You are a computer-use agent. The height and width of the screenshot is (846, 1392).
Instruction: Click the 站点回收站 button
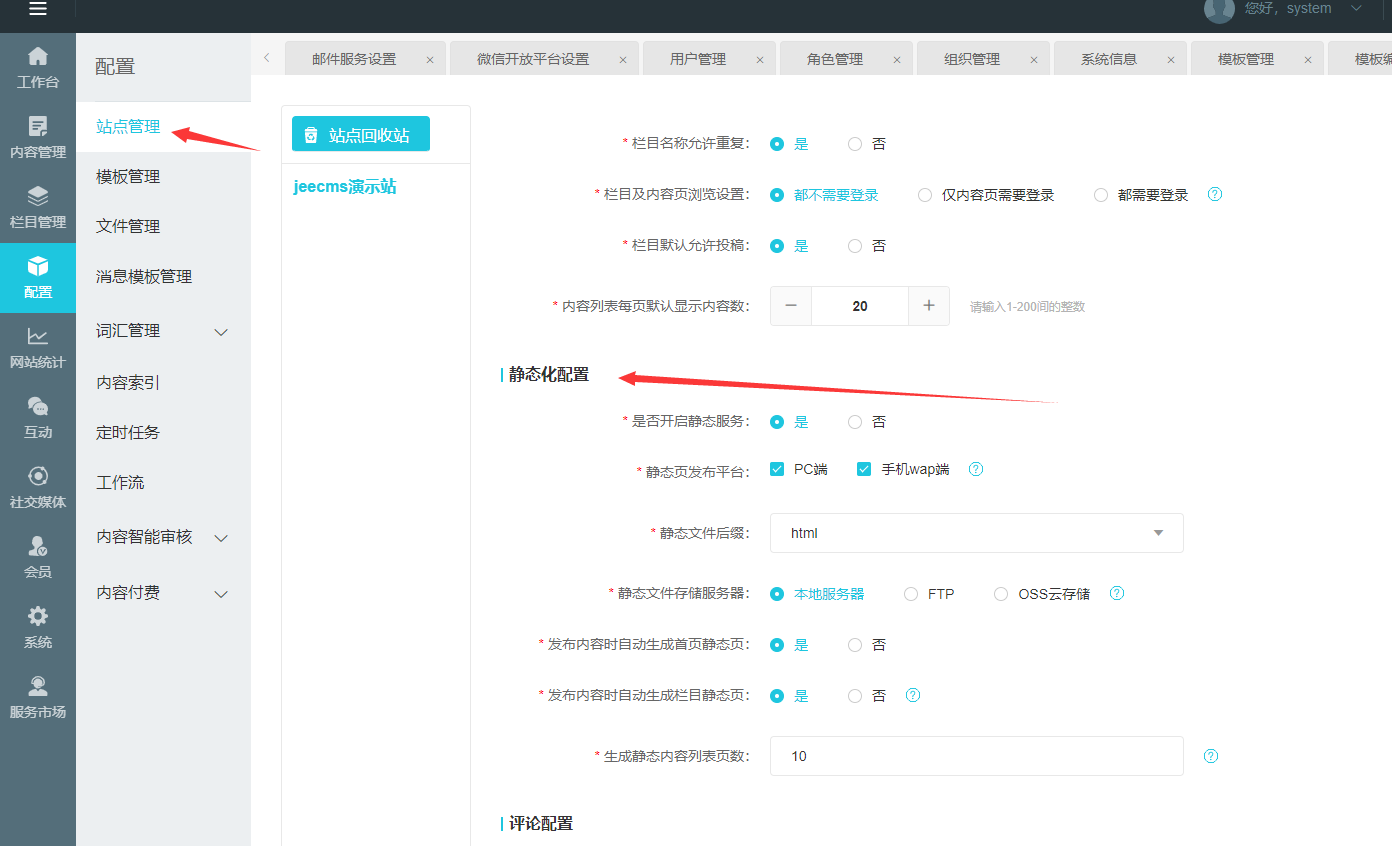[x=361, y=134]
